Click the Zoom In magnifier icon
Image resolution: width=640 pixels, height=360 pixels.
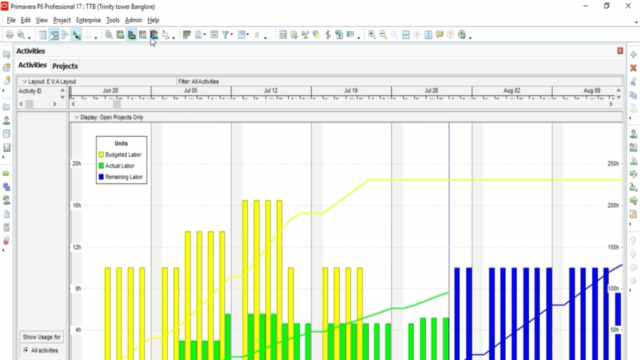click(x=372, y=35)
